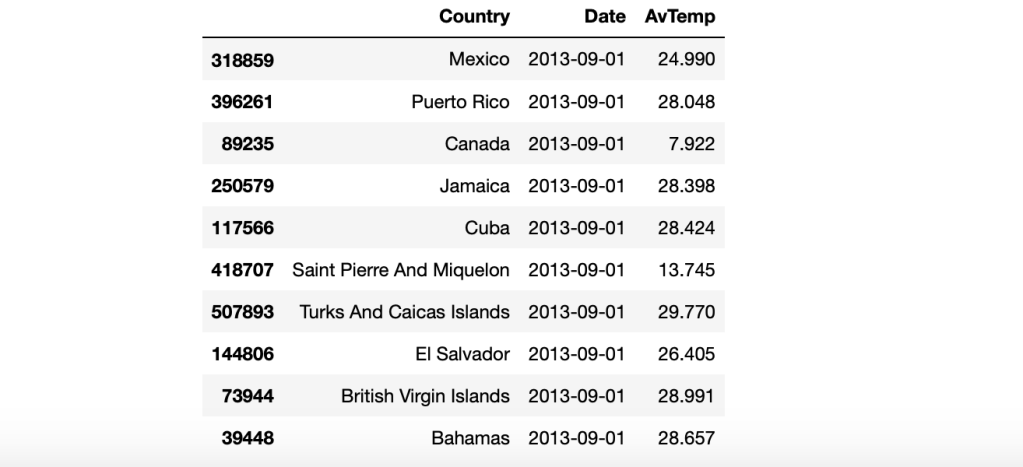Select row index 318859

(242, 60)
